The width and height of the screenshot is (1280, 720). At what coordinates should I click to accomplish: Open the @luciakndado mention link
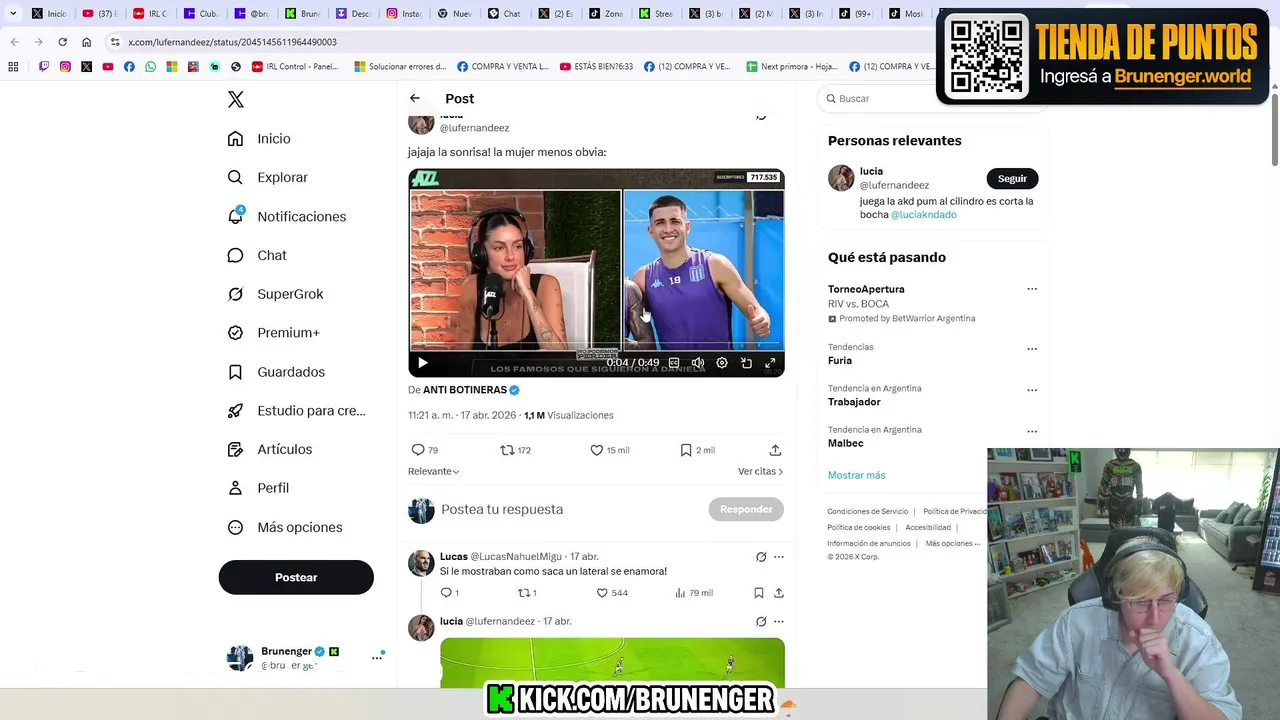(x=924, y=215)
